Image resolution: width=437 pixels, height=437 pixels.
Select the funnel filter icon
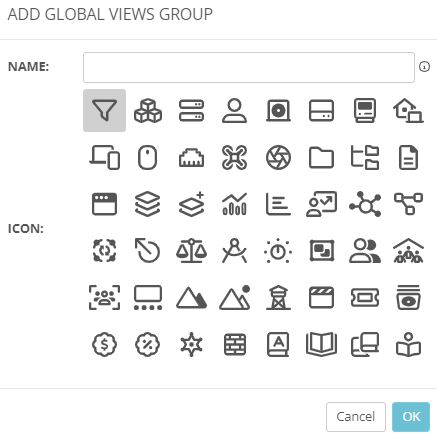pos(104,110)
